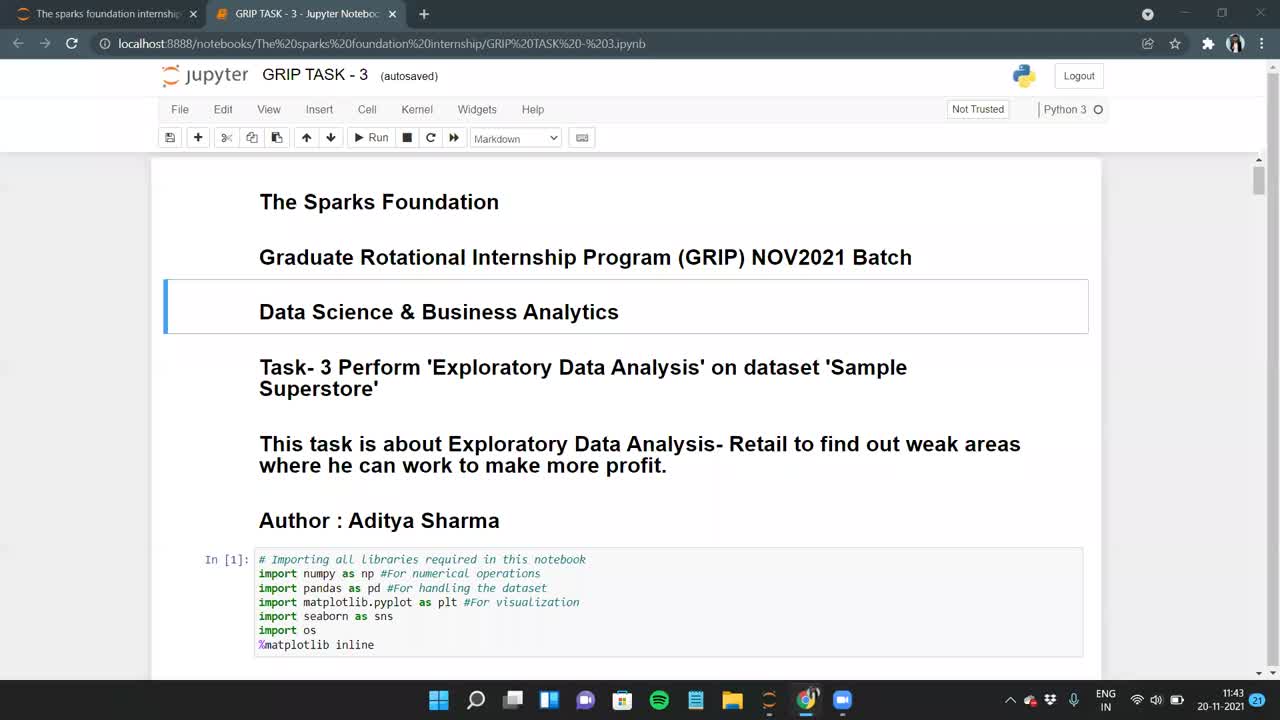Paste cells below icon in Jupyter toolbar
Viewport: 1280px width, 720px height.
277,138
